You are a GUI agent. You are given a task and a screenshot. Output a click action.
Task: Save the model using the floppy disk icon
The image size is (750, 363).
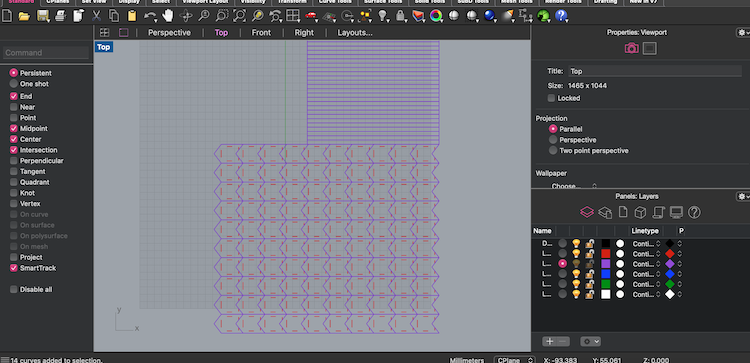click(x=43, y=16)
